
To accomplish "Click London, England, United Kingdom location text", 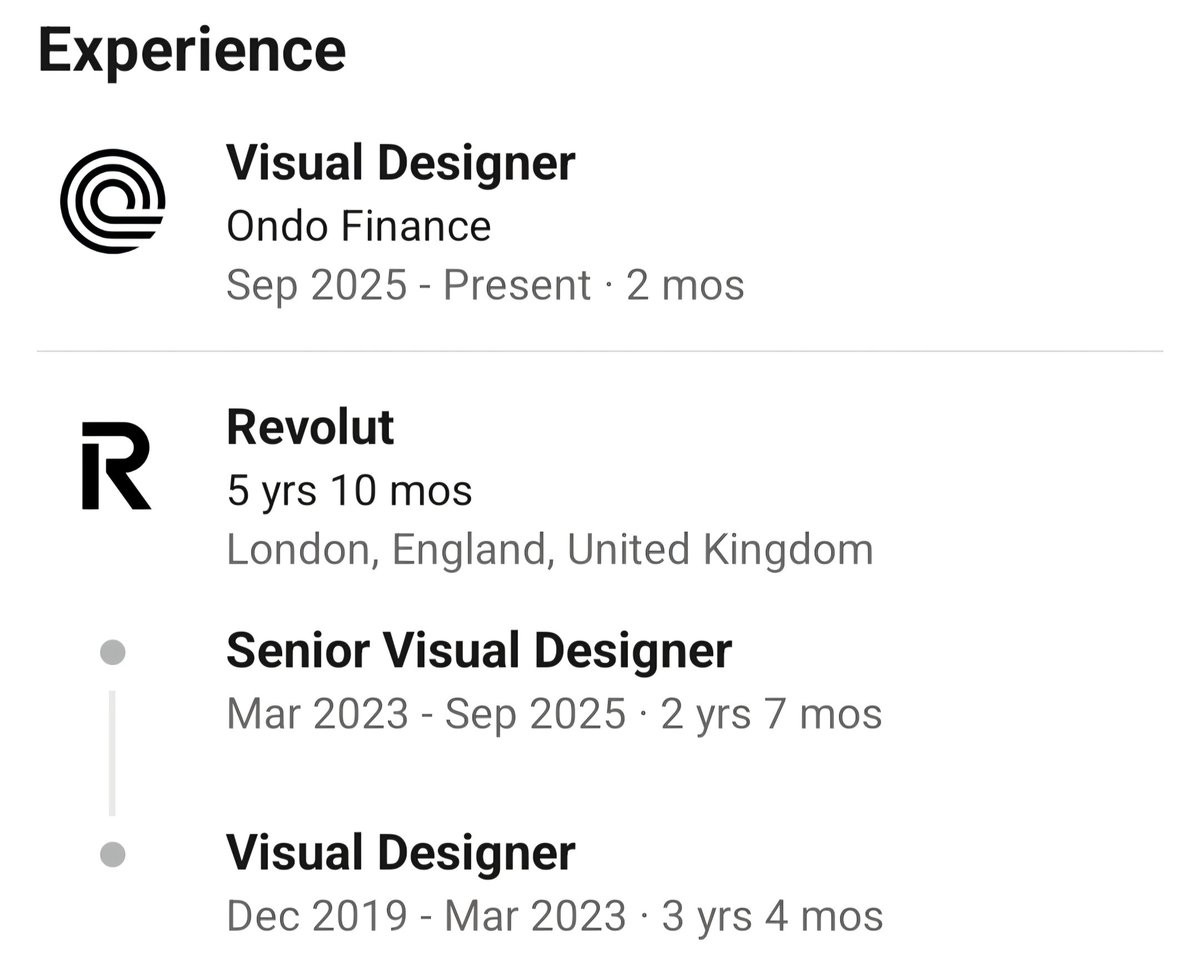I will [549, 550].
